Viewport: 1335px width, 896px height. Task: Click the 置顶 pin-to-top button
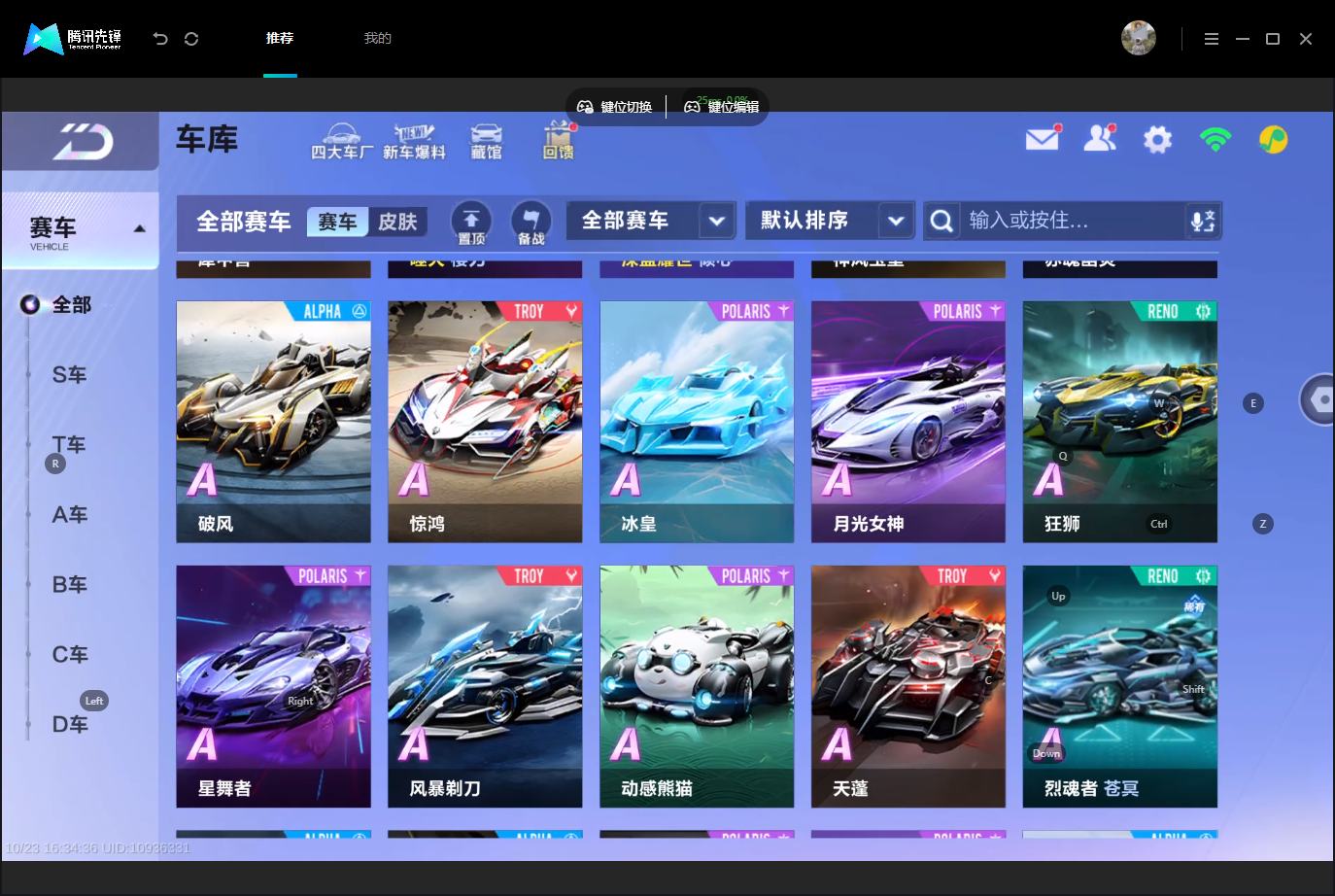point(471,223)
